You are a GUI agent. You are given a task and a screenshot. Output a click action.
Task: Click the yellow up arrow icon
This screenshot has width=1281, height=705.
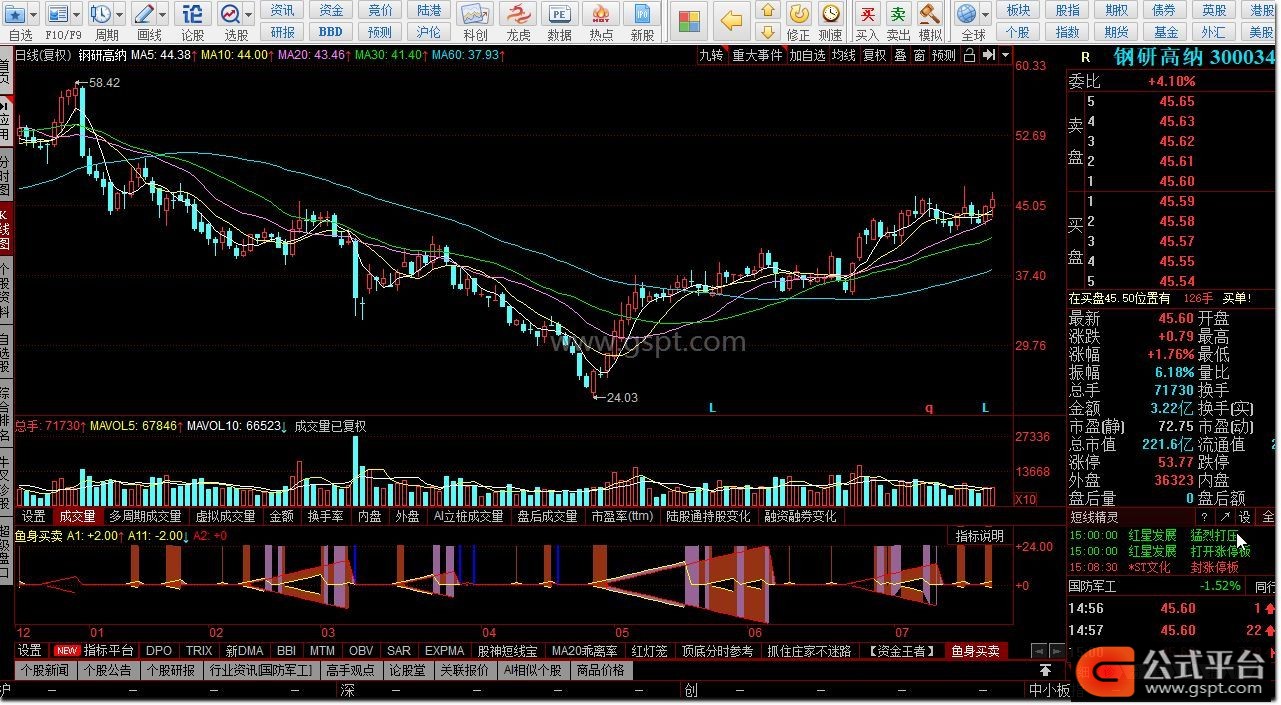[x=768, y=10]
